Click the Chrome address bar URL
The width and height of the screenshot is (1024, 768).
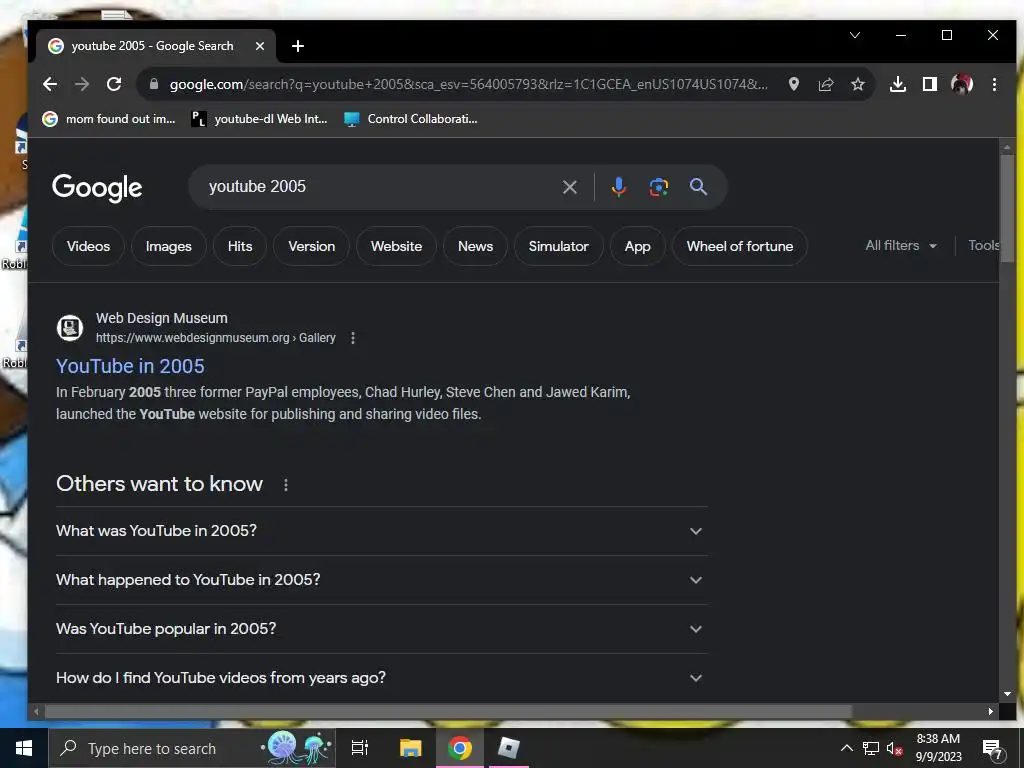(x=468, y=84)
